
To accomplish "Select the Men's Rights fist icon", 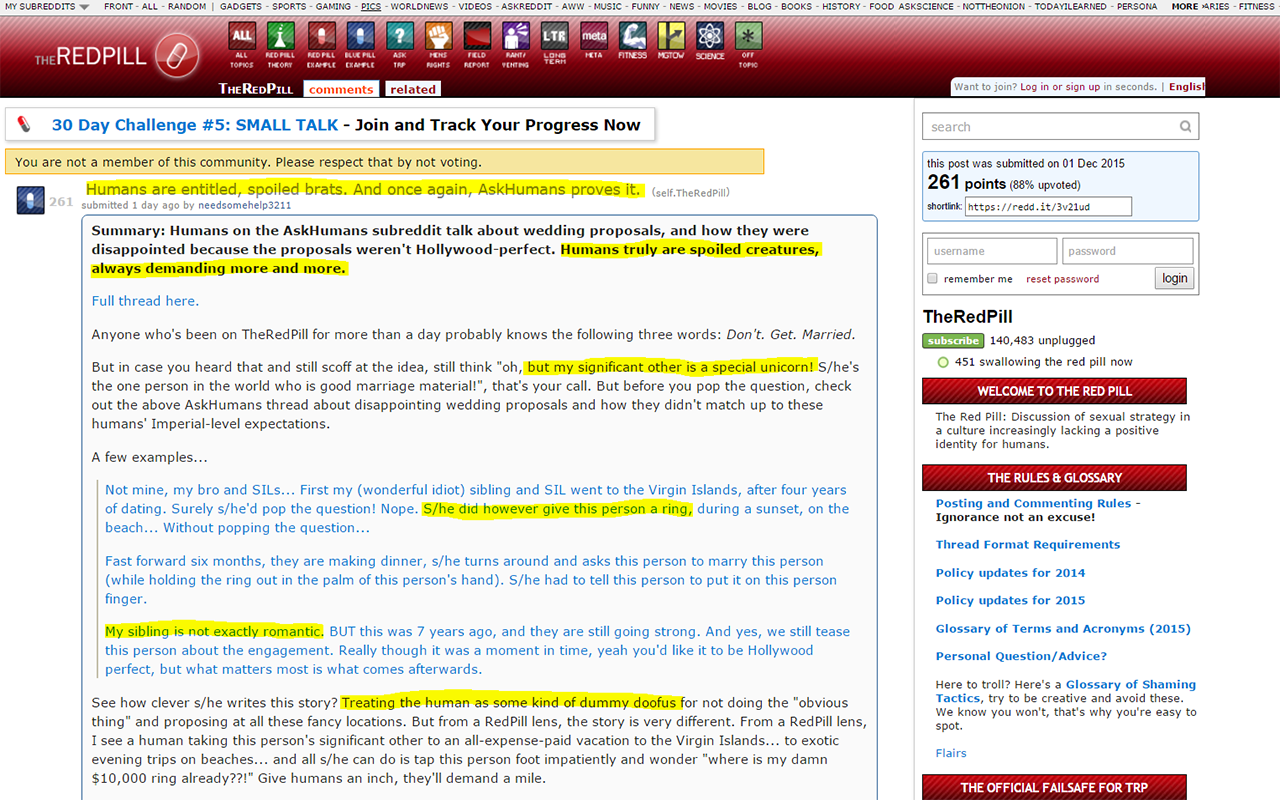I will click(x=438, y=38).
